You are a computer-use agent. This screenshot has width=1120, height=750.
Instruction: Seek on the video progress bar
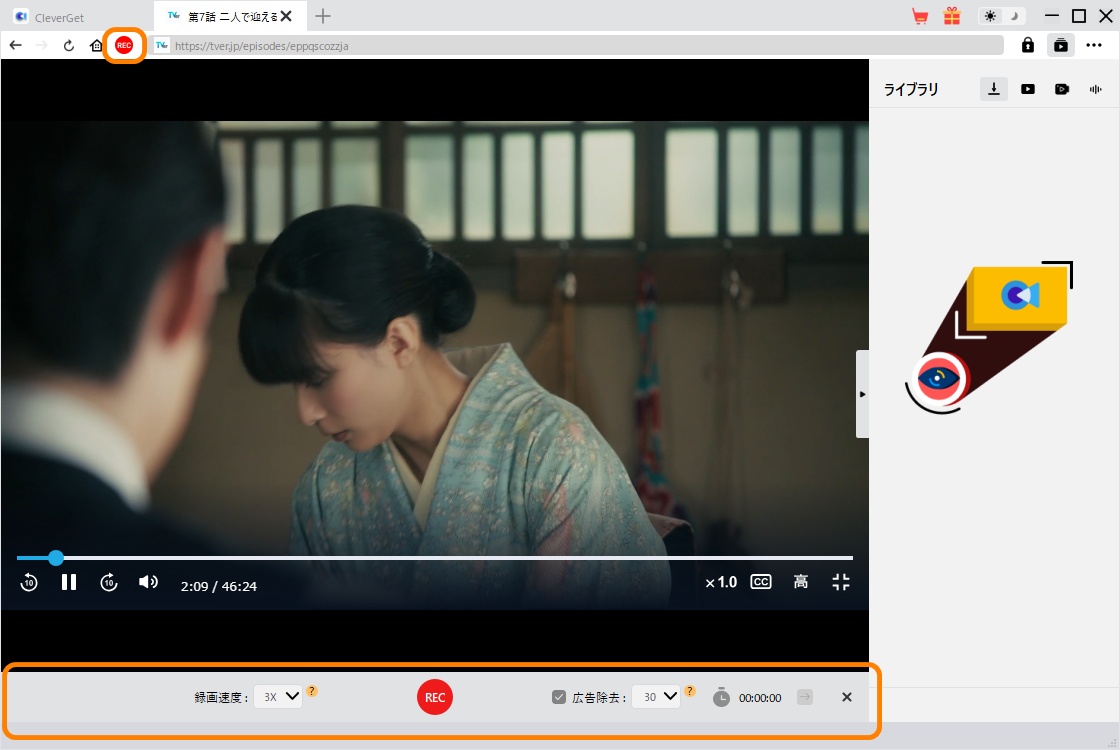434,557
